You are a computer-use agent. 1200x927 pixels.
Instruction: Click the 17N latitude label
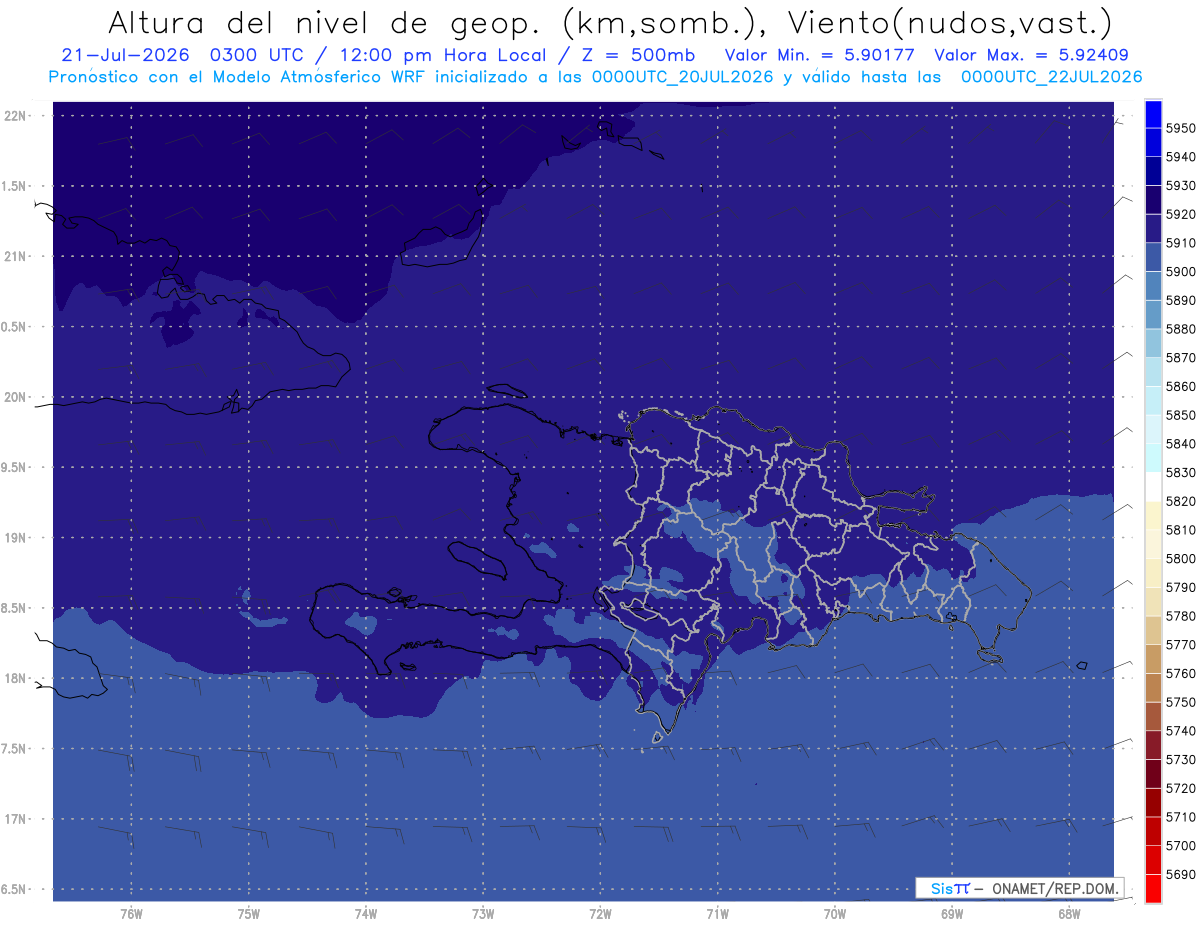click(17, 819)
